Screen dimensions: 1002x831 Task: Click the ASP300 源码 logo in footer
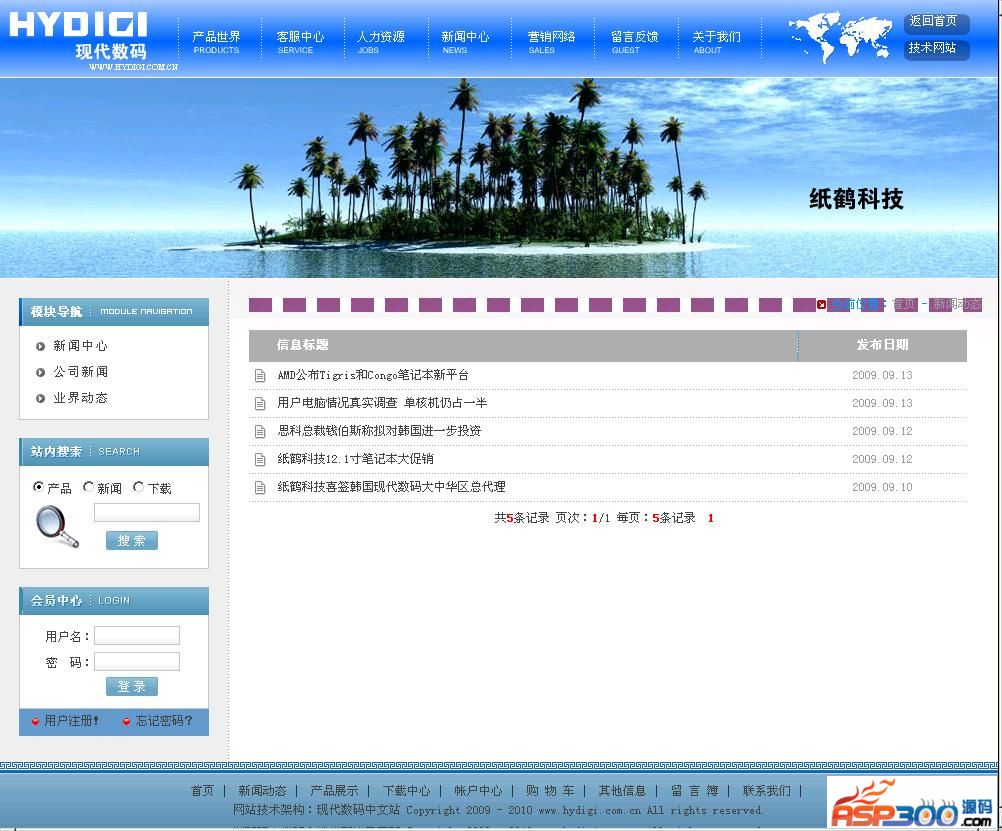coord(912,802)
